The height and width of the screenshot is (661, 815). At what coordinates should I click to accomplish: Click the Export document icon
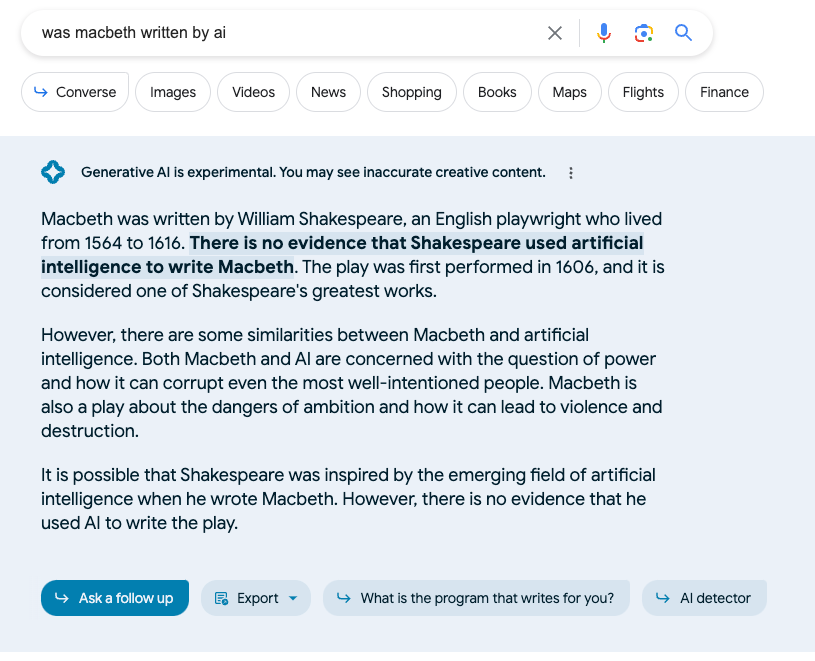222,598
